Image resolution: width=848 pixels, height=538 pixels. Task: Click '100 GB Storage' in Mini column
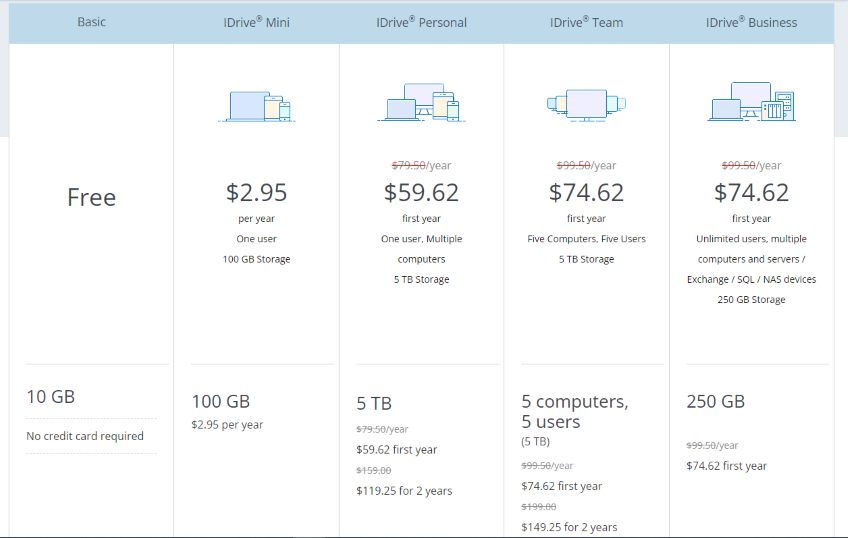coord(256,260)
